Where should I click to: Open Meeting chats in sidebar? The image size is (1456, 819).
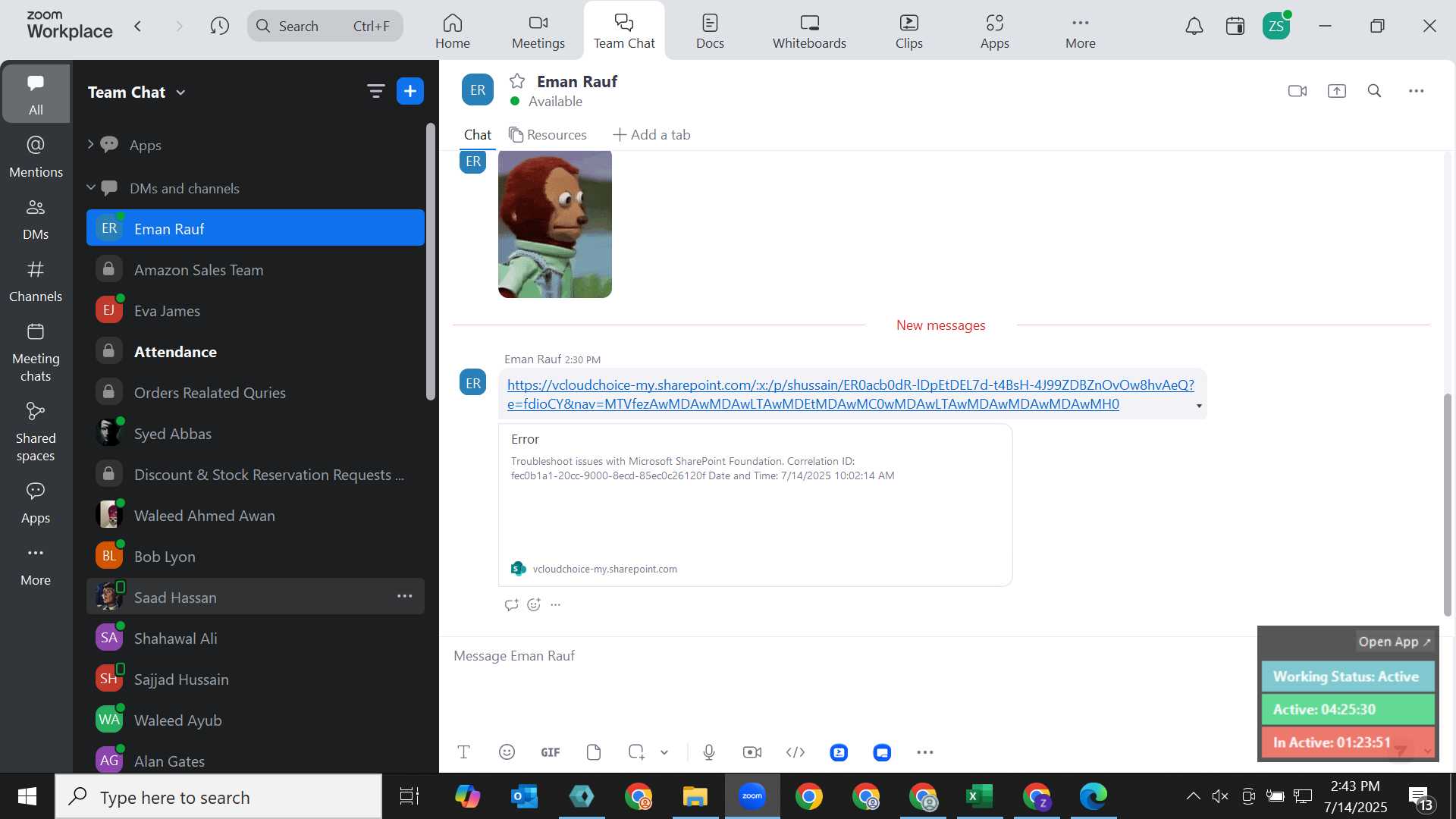pos(36,352)
